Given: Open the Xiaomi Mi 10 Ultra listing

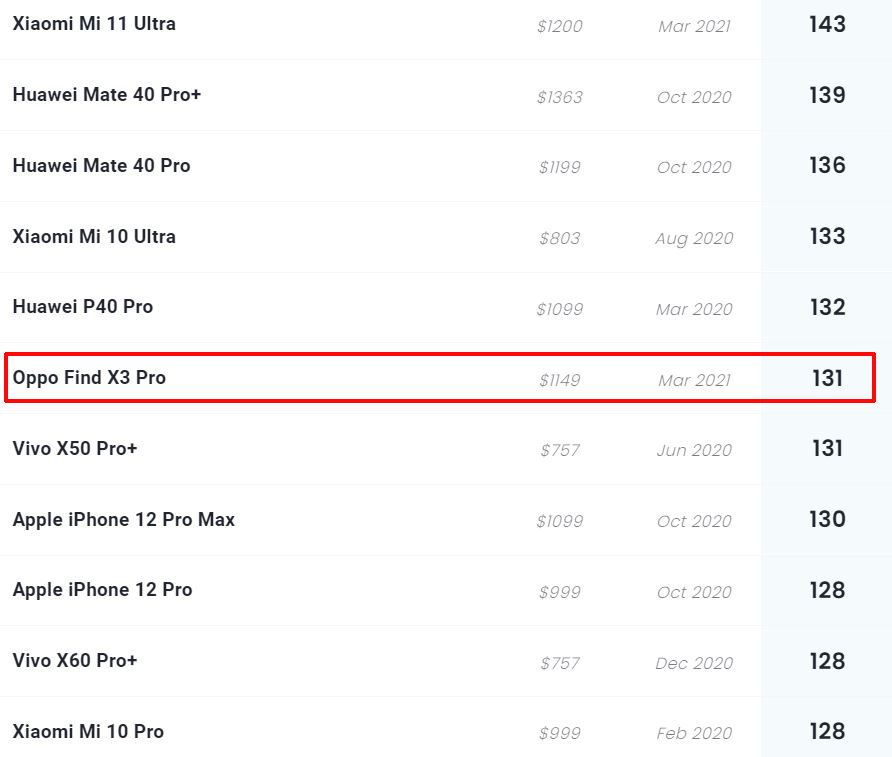Looking at the screenshot, I should 94,237.
